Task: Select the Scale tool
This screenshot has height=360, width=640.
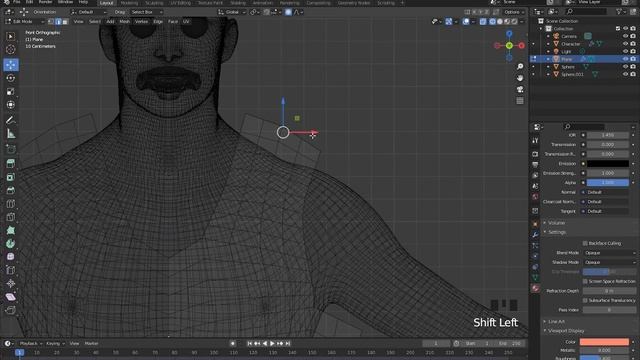Action: click(x=11, y=91)
